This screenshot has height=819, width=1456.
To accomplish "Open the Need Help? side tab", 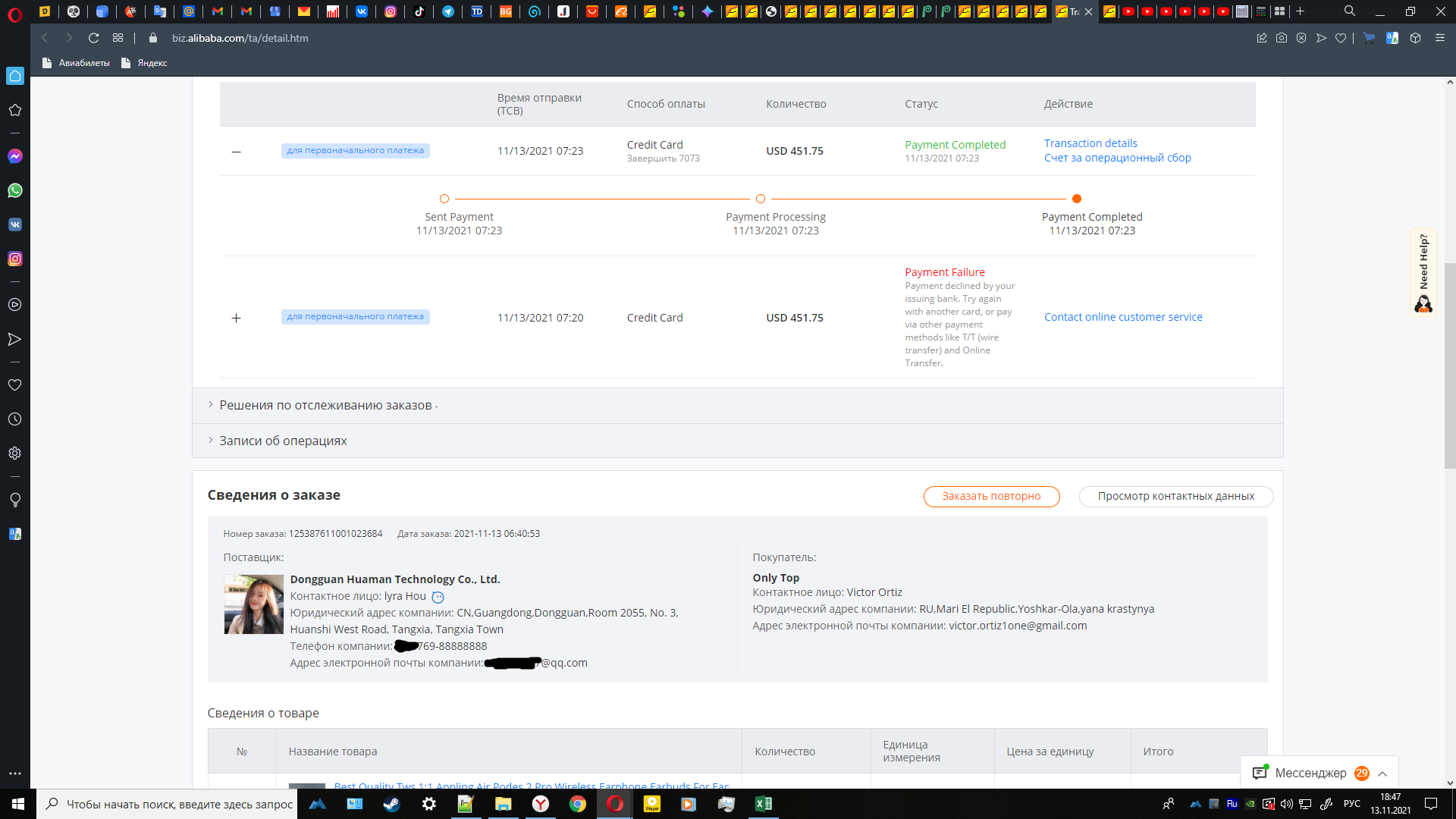I will pos(1423,271).
